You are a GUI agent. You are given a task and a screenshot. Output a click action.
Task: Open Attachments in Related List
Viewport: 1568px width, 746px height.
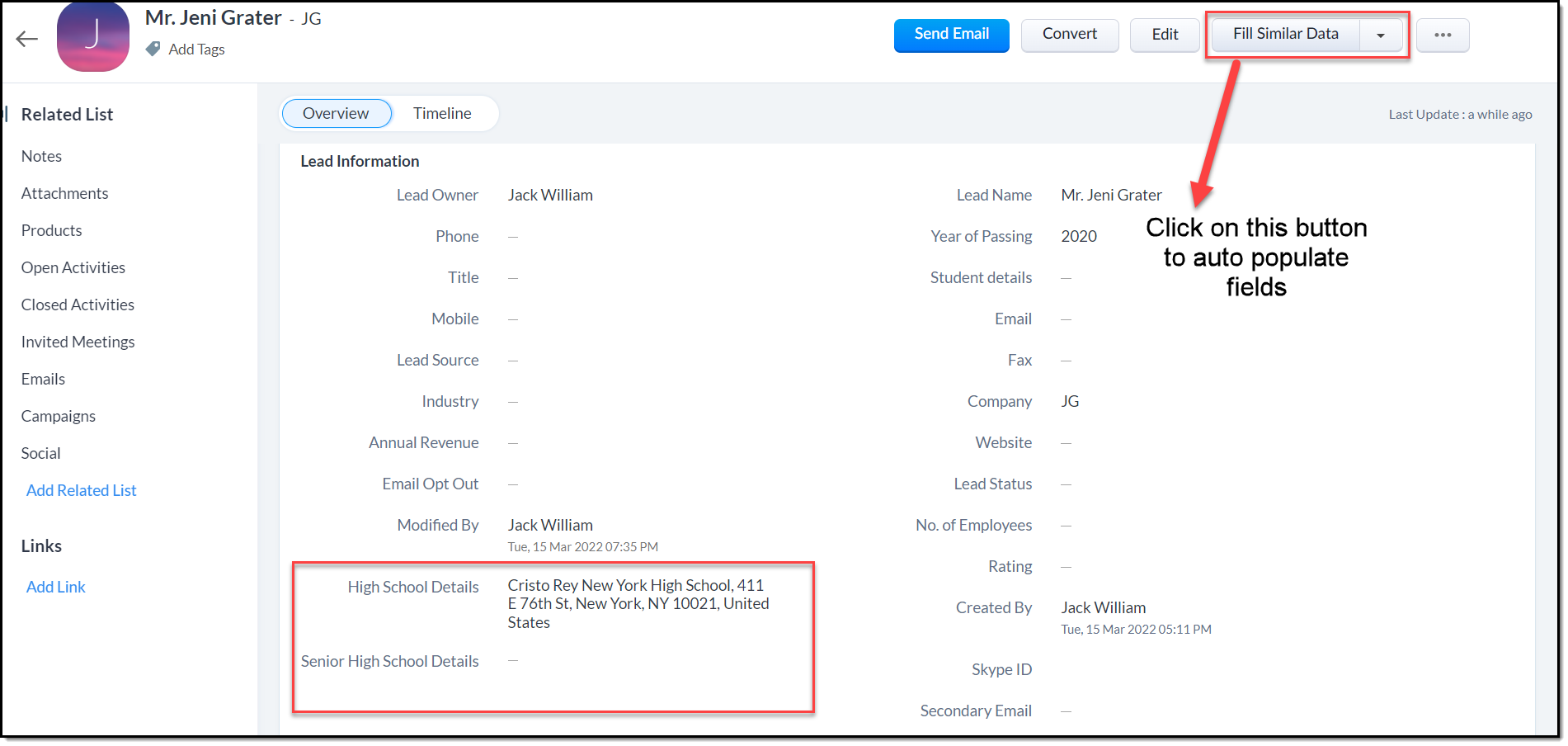point(64,193)
